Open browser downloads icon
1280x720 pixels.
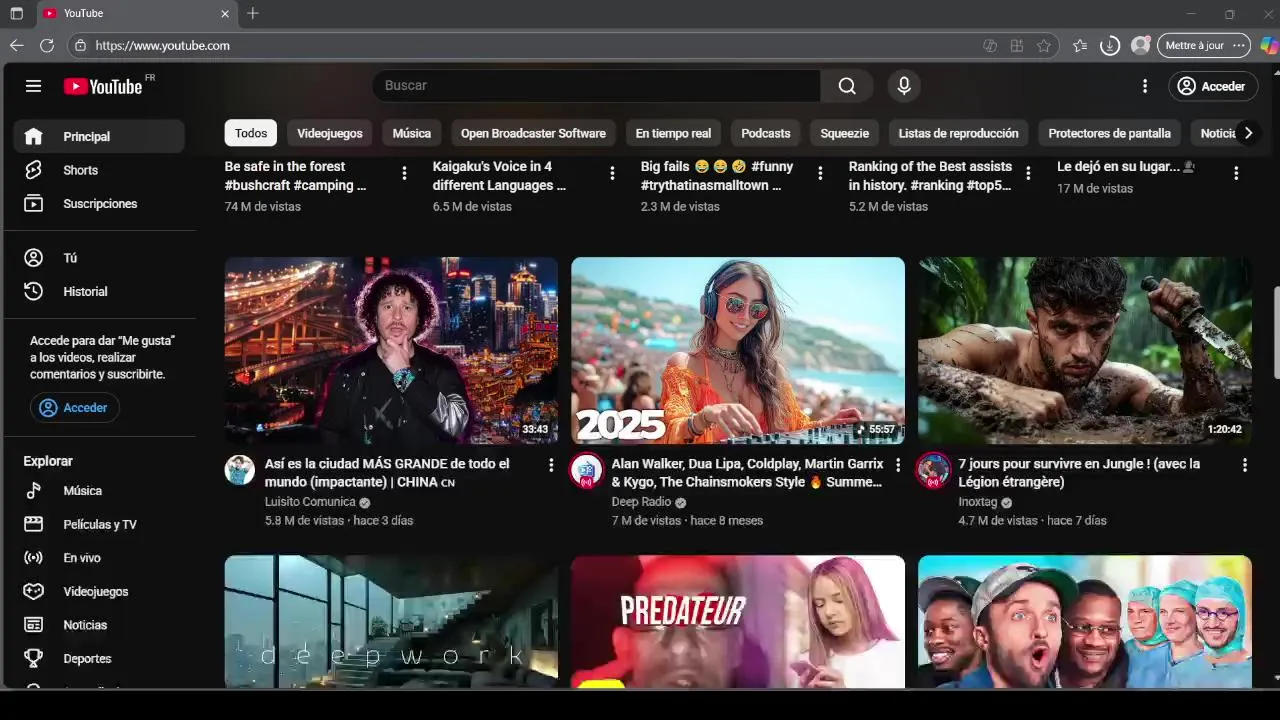click(x=1109, y=45)
